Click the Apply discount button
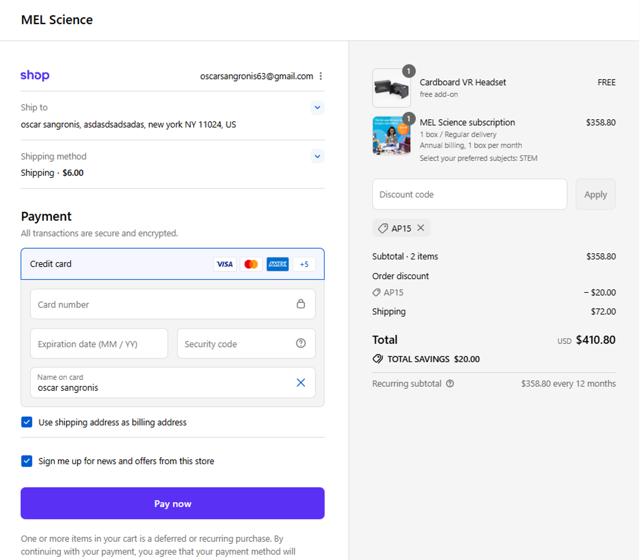Image resolution: width=640 pixels, height=560 pixels. click(x=595, y=194)
